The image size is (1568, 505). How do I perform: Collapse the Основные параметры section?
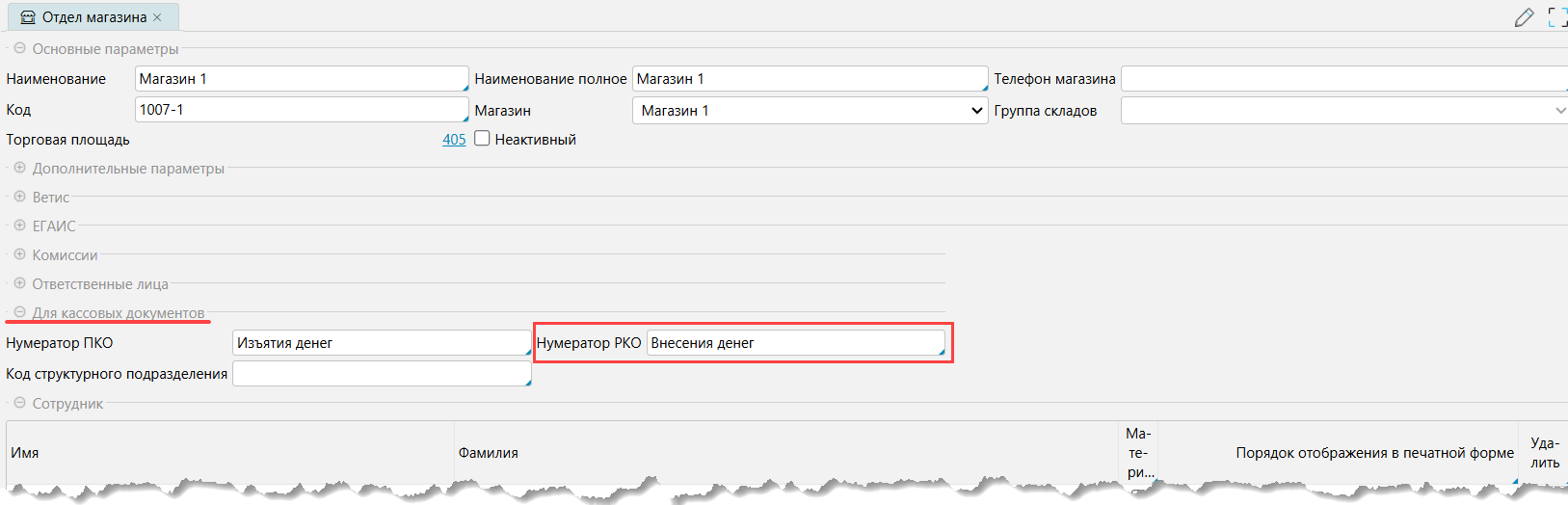[x=19, y=48]
